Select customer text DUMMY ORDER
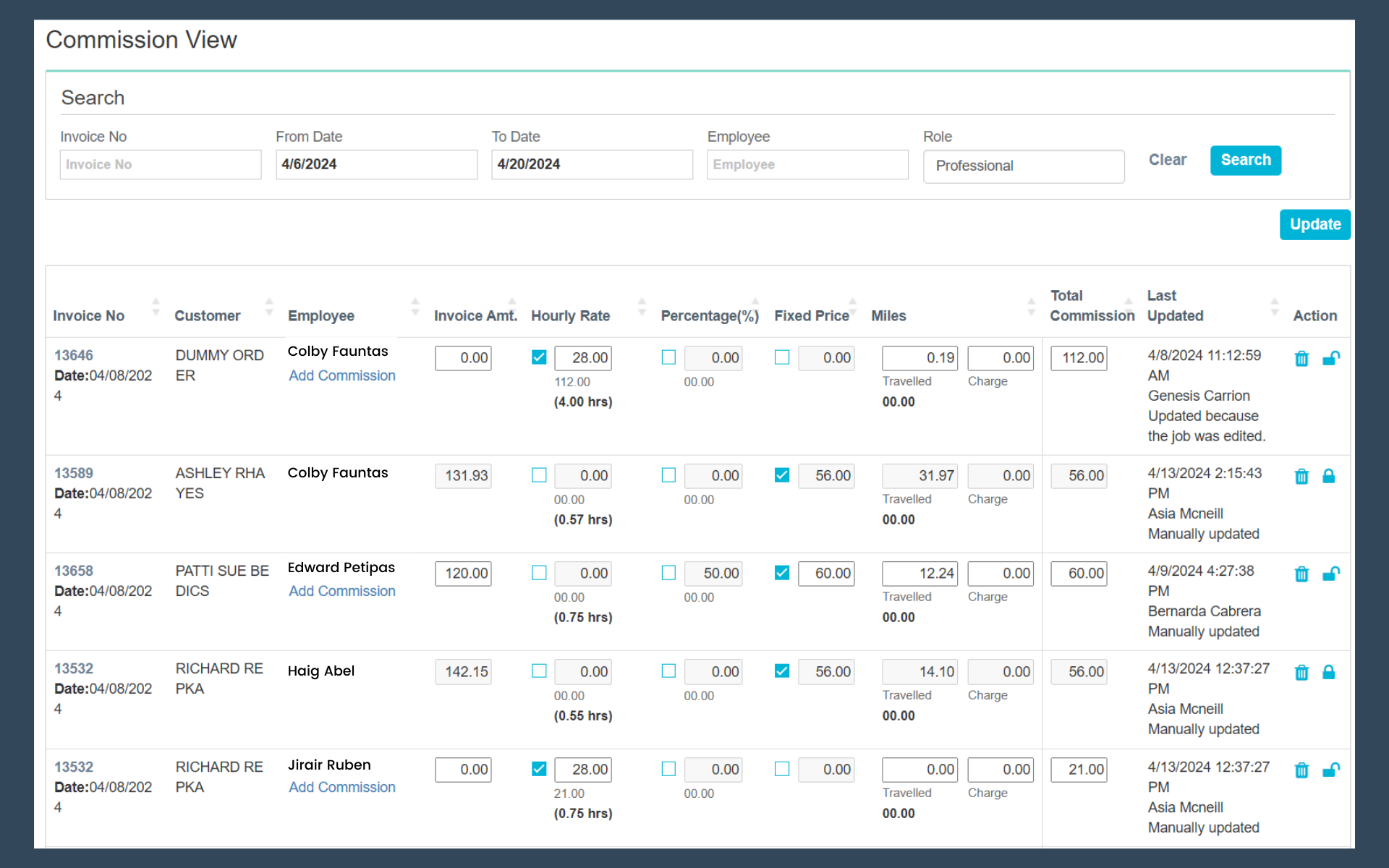Screen dimensions: 1389x868 (x=220, y=365)
